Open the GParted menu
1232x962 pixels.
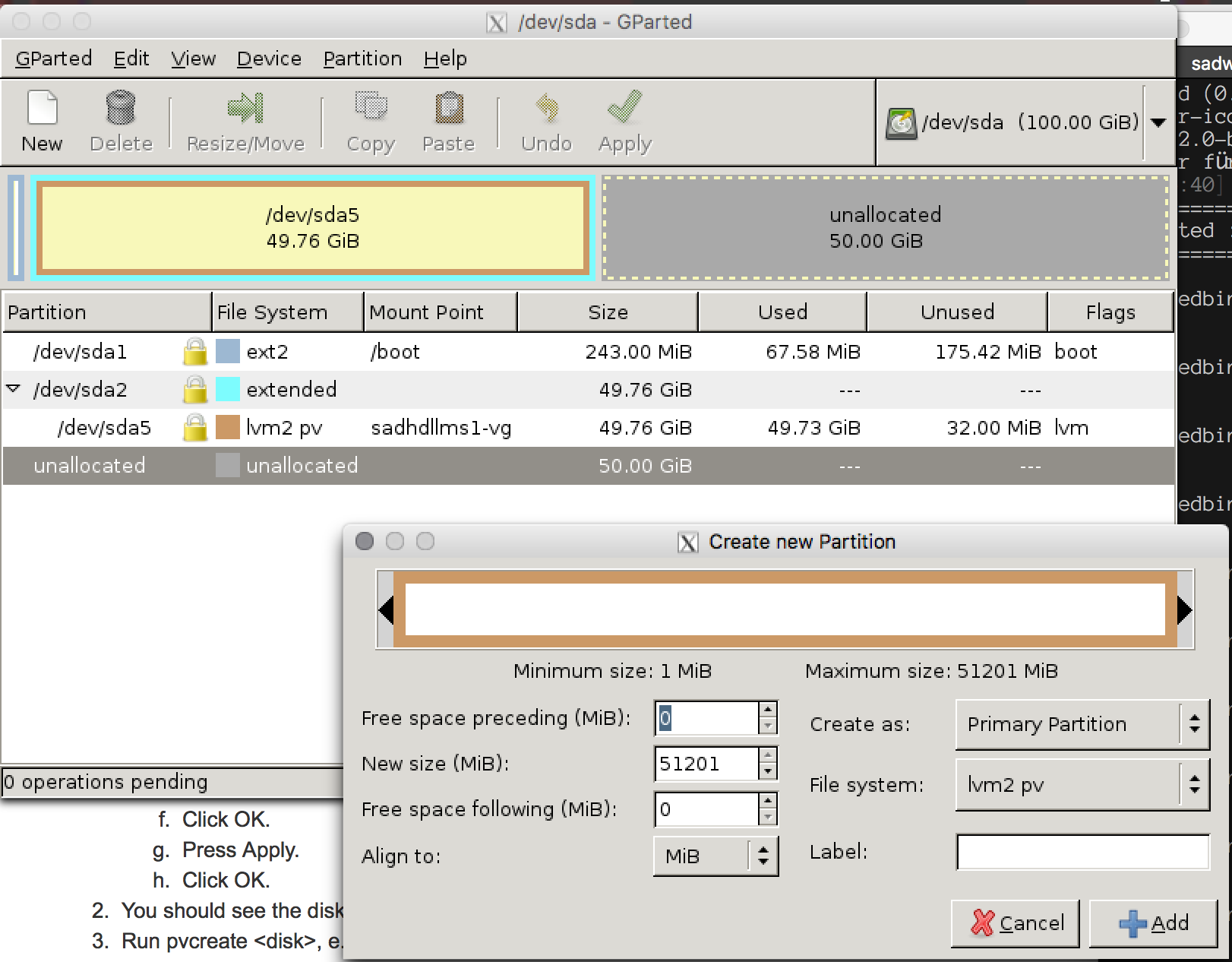[x=53, y=59]
